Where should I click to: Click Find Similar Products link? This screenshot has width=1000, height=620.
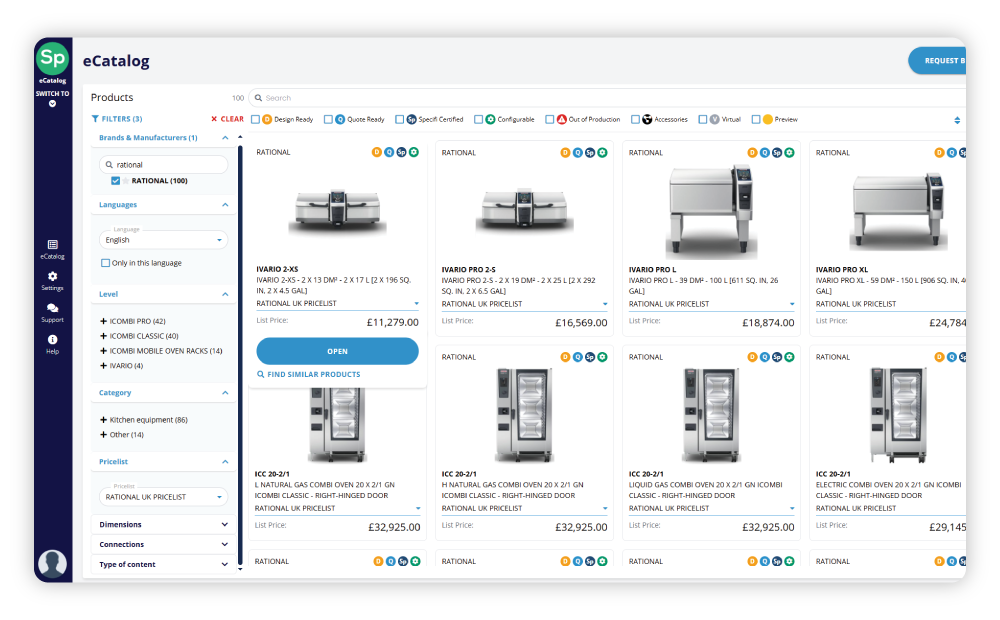[309, 374]
